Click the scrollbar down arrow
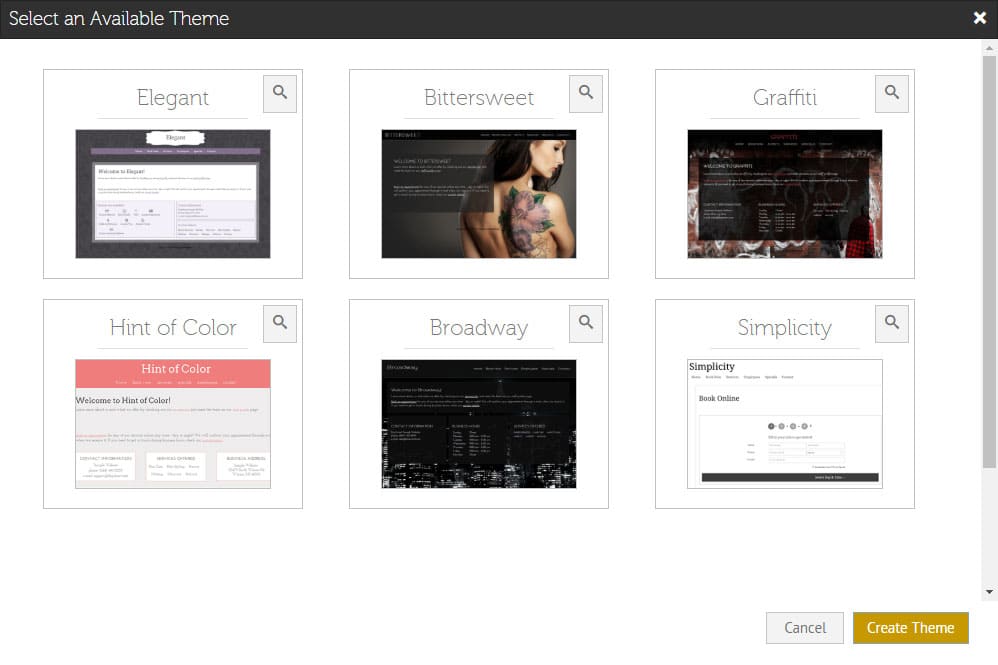Screen dimensions: 998x665 [x=989, y=593]
